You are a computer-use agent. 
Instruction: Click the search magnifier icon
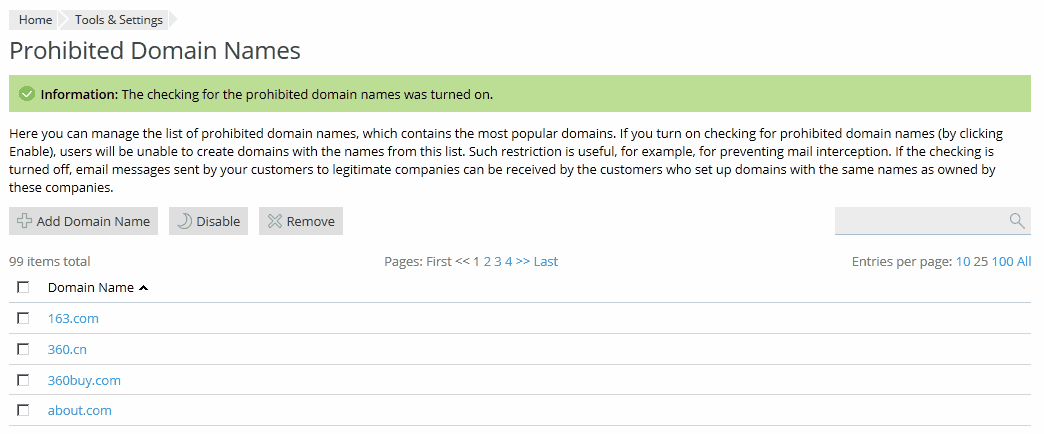(x=1017, y=221)
